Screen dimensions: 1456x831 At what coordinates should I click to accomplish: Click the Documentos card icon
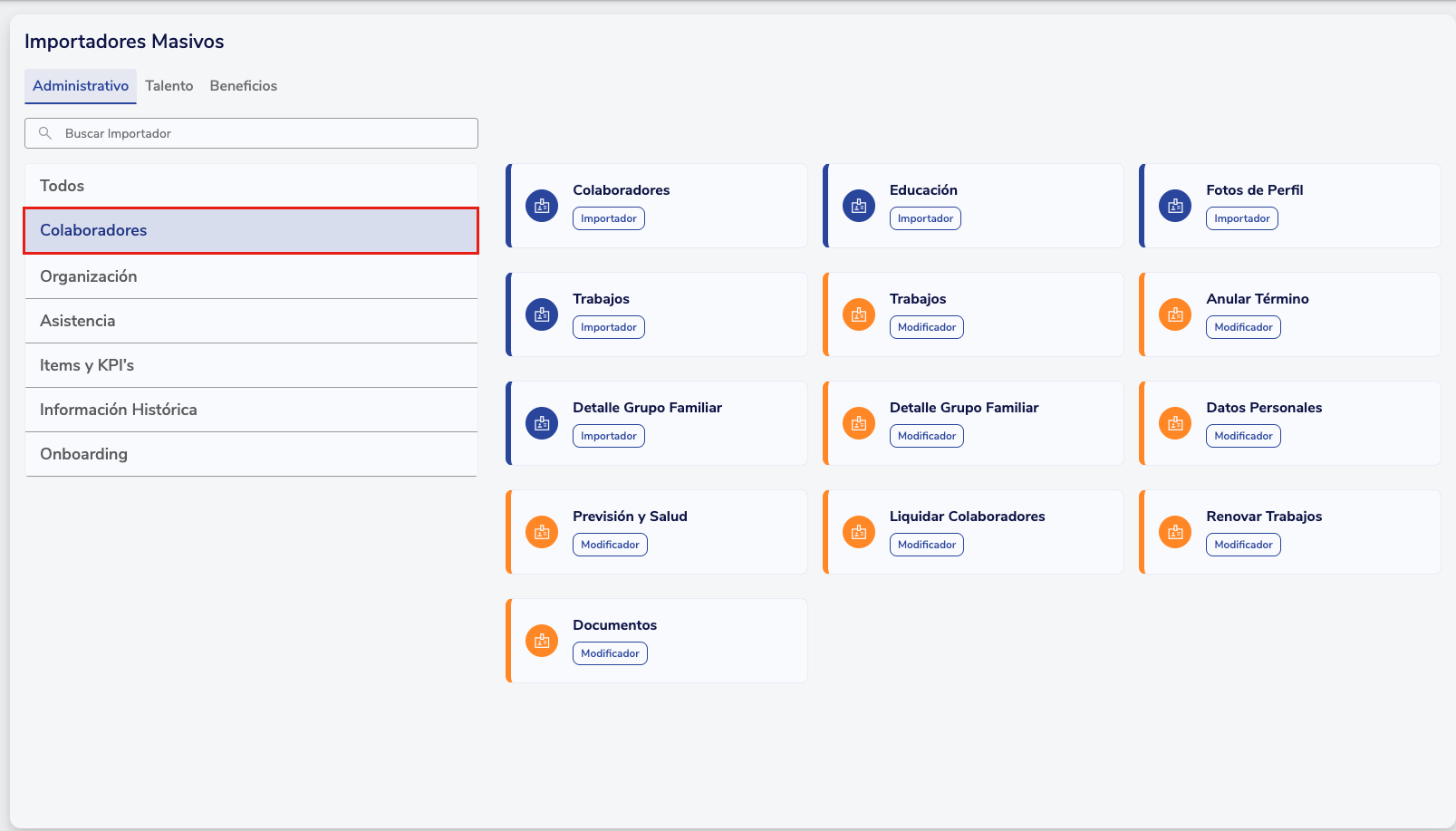pos(542,641)
